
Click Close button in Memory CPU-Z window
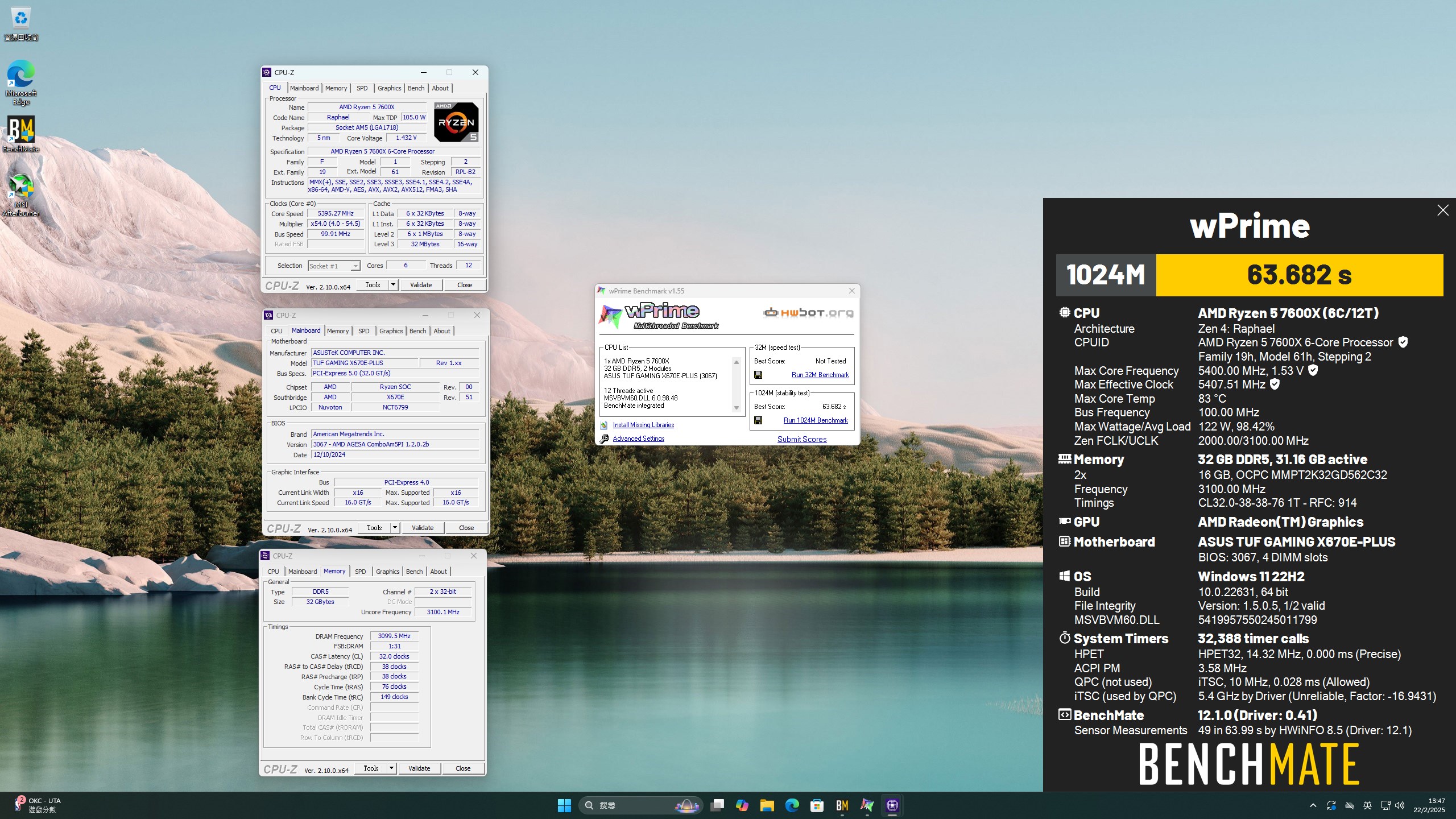(x=463, y=768)
